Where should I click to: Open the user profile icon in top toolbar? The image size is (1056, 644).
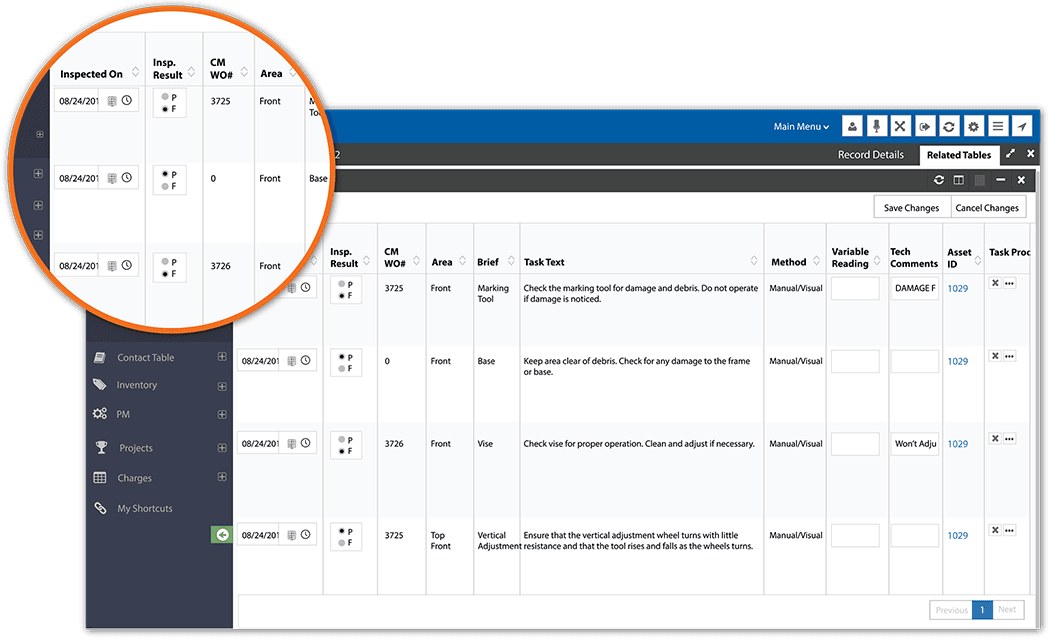(x=852, y=126)
